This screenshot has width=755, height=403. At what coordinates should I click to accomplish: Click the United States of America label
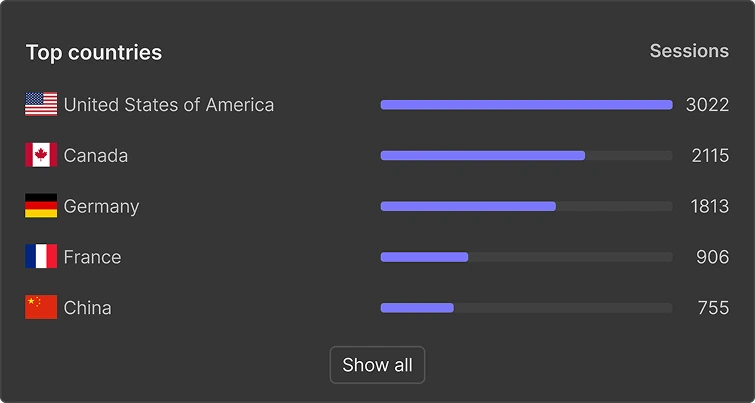(169, 105)
